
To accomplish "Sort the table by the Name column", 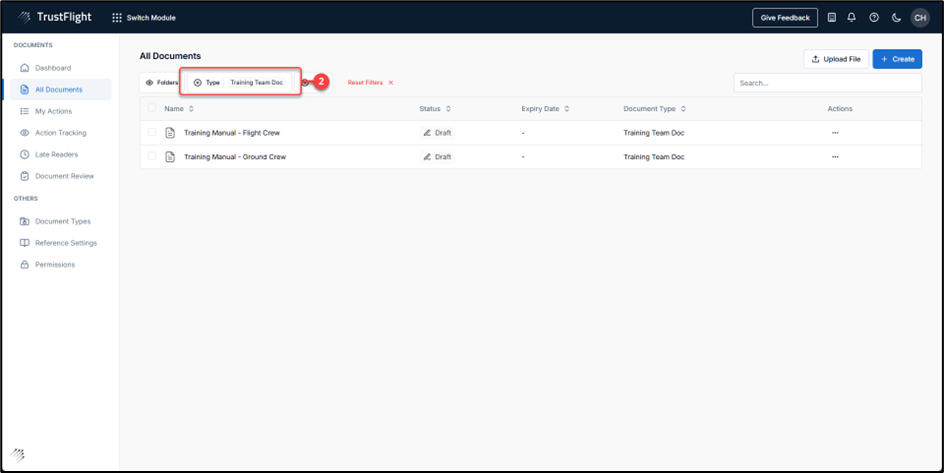I will pos(179,108).
